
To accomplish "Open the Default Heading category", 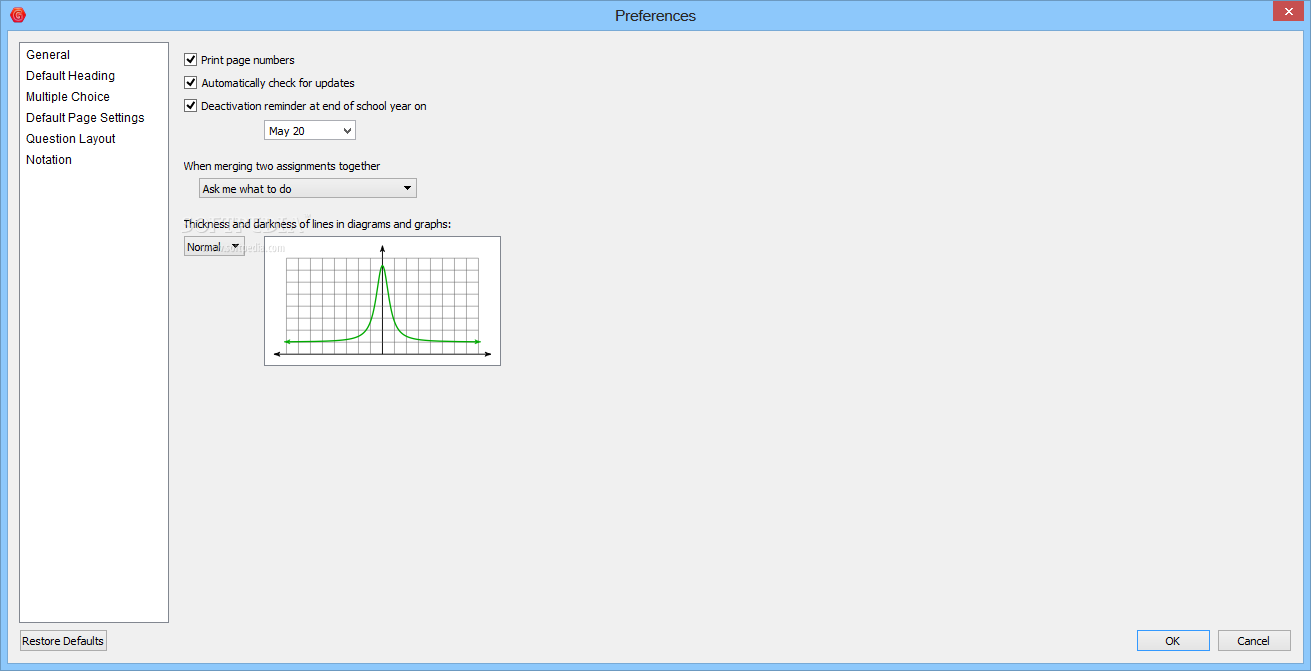I will tap(70, 76).
